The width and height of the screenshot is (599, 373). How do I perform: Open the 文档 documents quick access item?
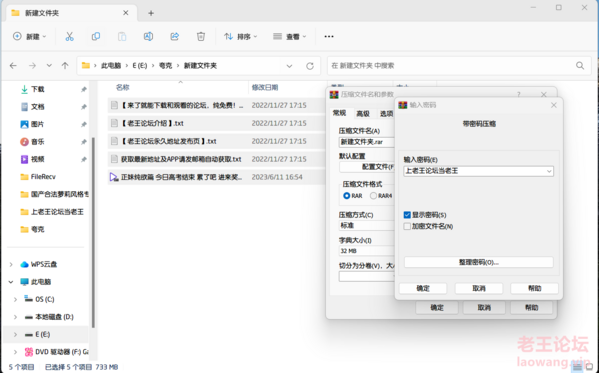[x=37, y=107]
